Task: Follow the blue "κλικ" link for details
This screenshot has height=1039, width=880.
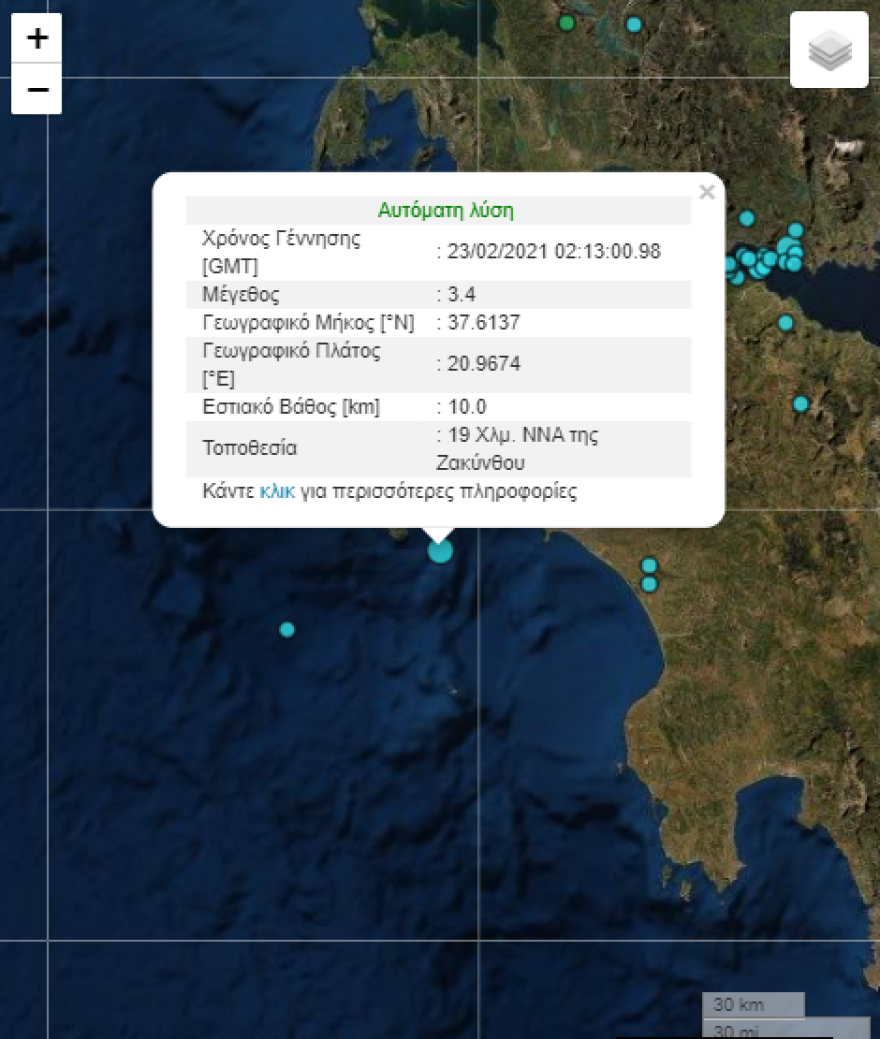Action: [x=277, y=492]
